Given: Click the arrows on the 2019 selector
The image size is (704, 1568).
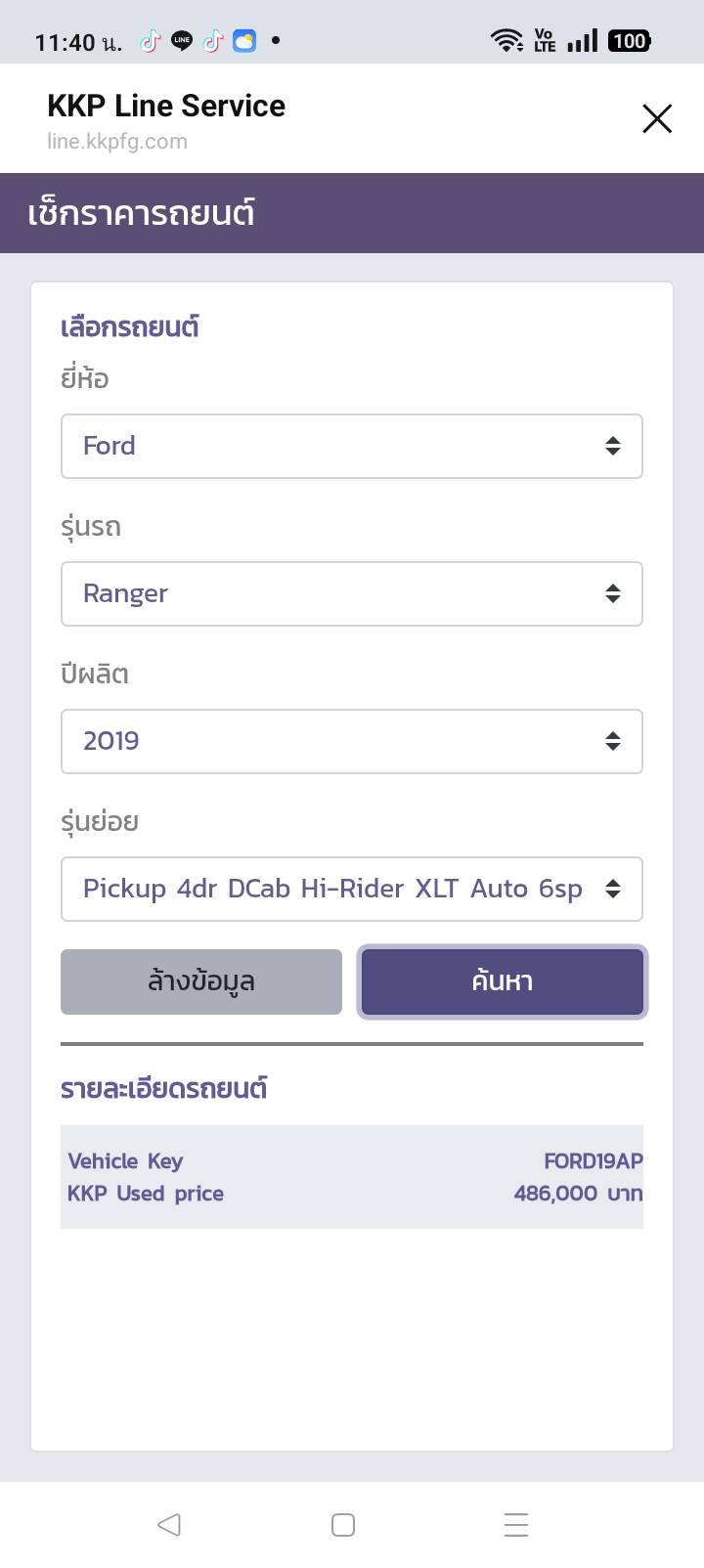Looking at the screenshot, I should pyautogui.click(x=613, y=742).
